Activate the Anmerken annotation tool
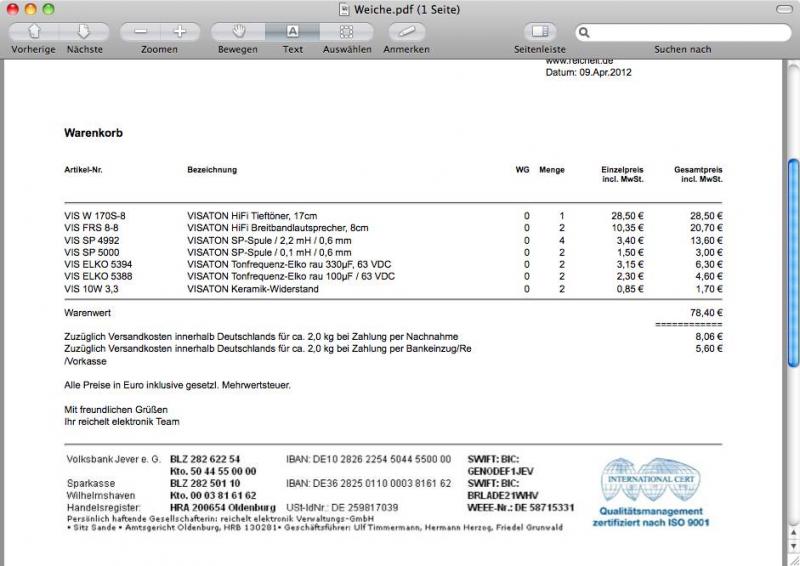The image size is (800, 566). click(x=407, y=32)
